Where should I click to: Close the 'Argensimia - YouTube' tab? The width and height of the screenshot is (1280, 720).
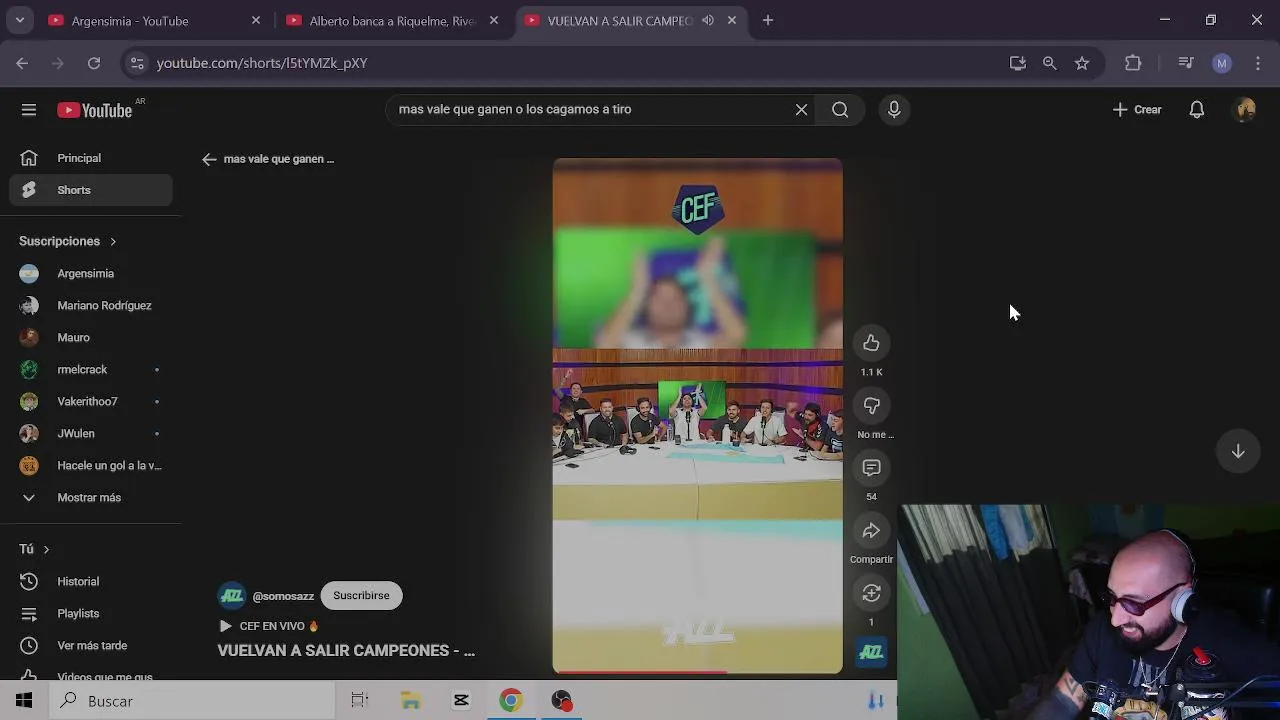[256, 20]
